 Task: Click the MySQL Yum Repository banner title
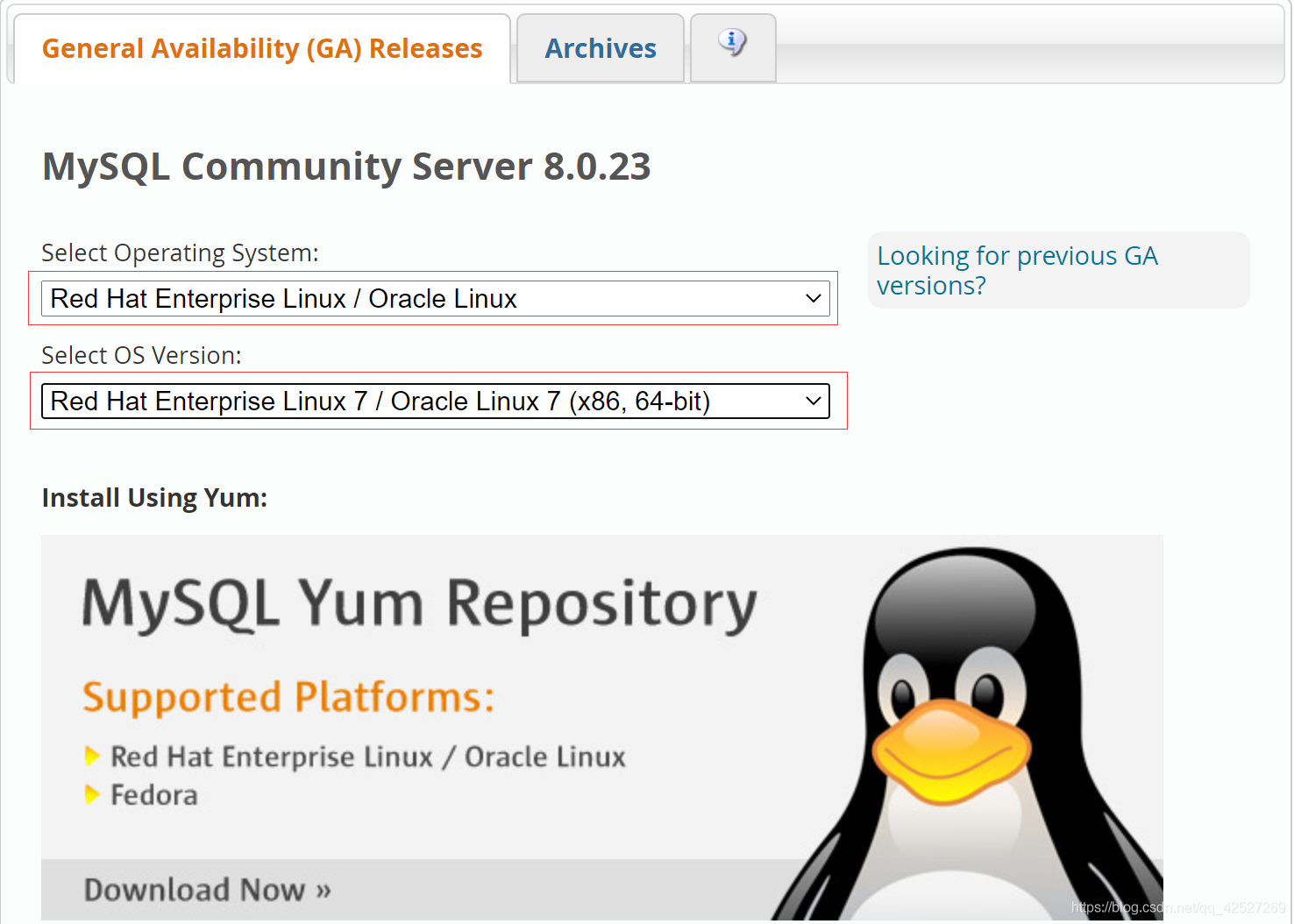(x=419, y=605)
